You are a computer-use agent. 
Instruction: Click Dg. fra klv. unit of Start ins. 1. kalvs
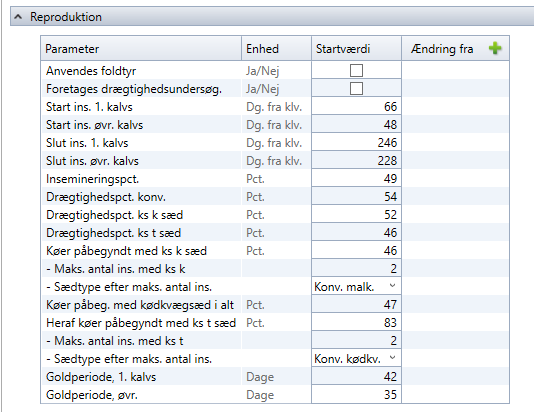(274, 107)
